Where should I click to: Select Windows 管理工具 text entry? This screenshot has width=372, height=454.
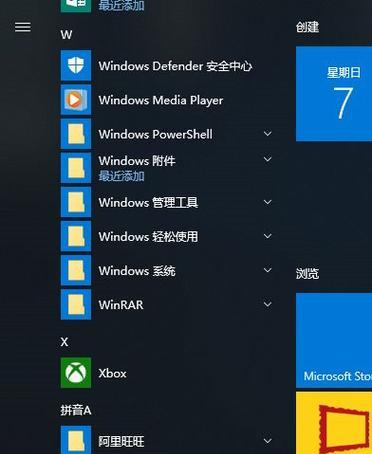[148, 202]
